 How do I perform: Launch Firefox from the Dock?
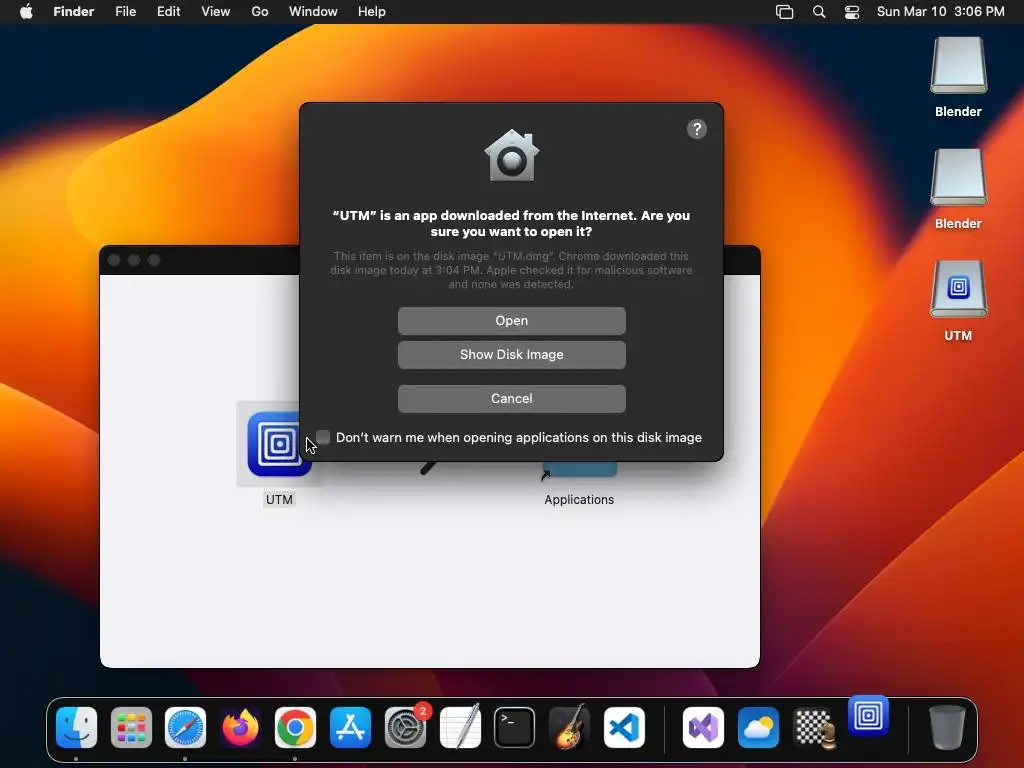click(x=240, y=728)
